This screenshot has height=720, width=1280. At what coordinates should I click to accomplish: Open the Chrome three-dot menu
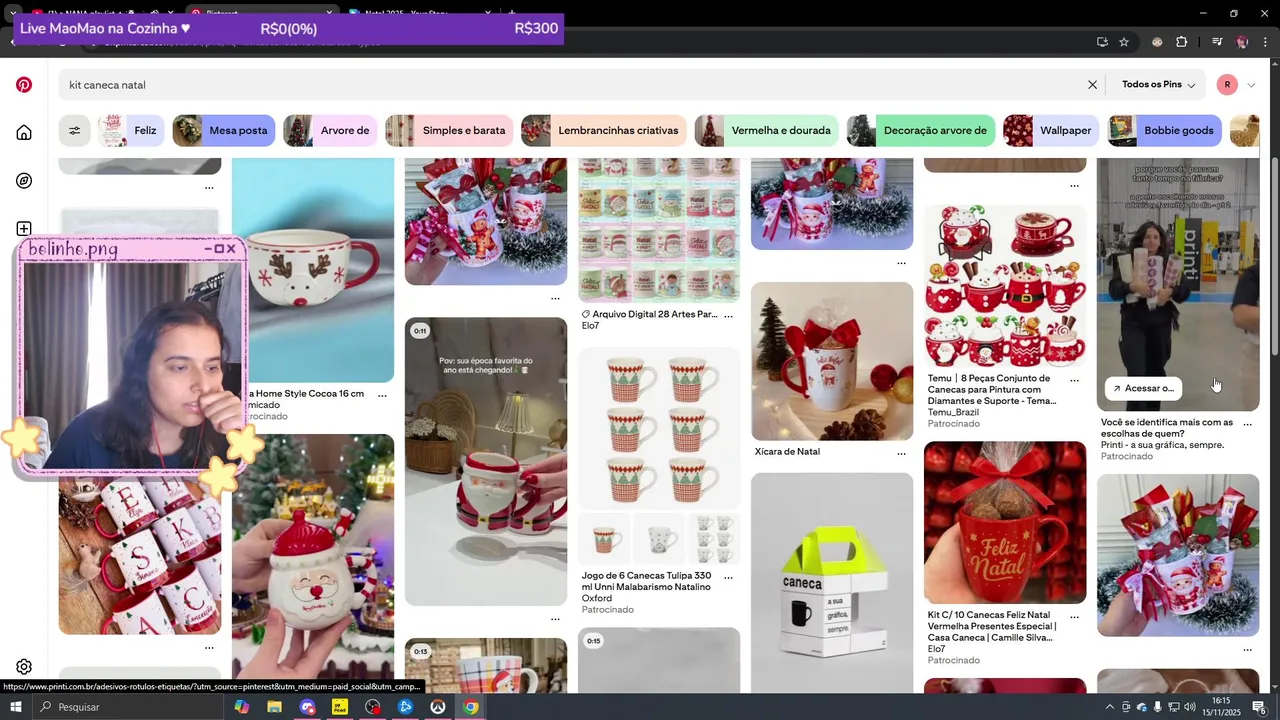point(1265,42)
